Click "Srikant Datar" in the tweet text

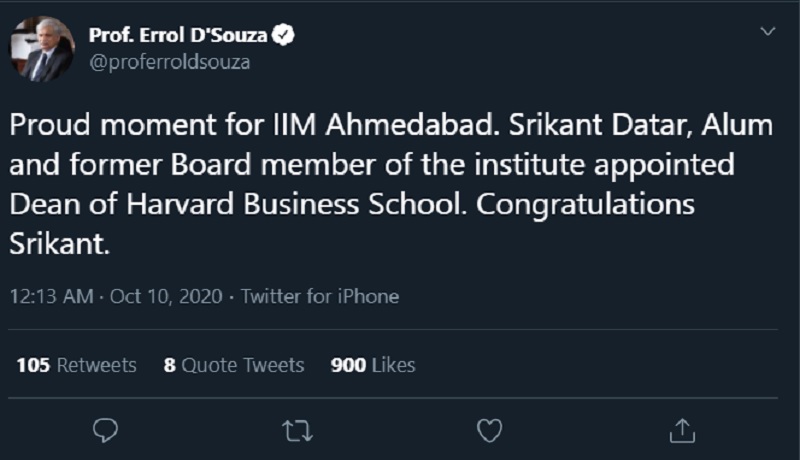click(x=587, y=128)
